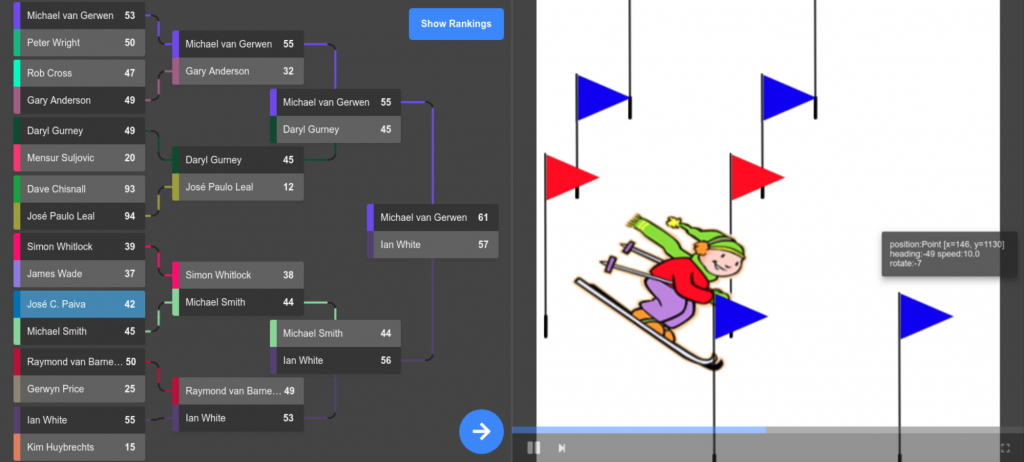
Task: Click the blue next arrow button
Action: 481,431
